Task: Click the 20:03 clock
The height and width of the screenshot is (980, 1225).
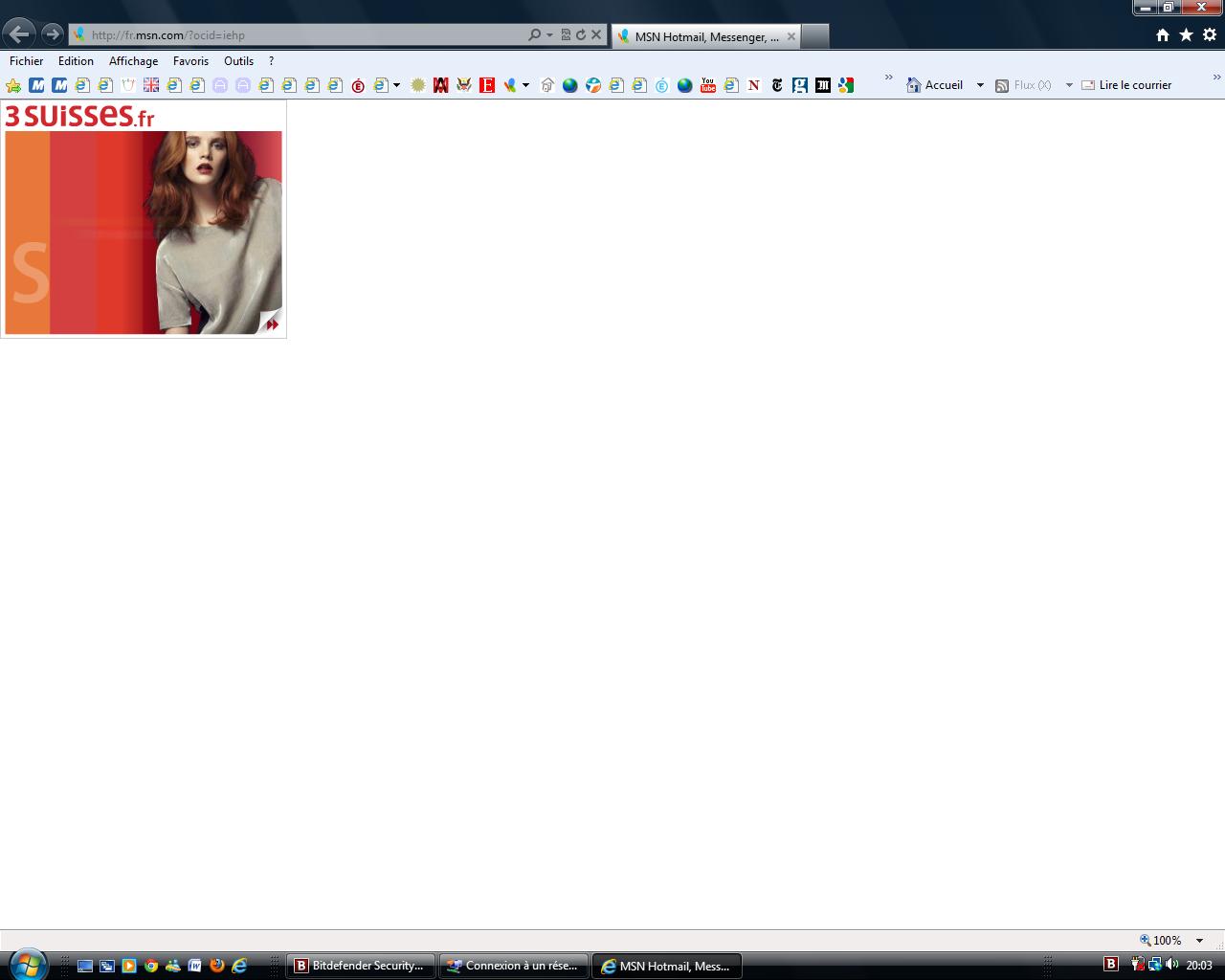Action: tap(1199, 965)
